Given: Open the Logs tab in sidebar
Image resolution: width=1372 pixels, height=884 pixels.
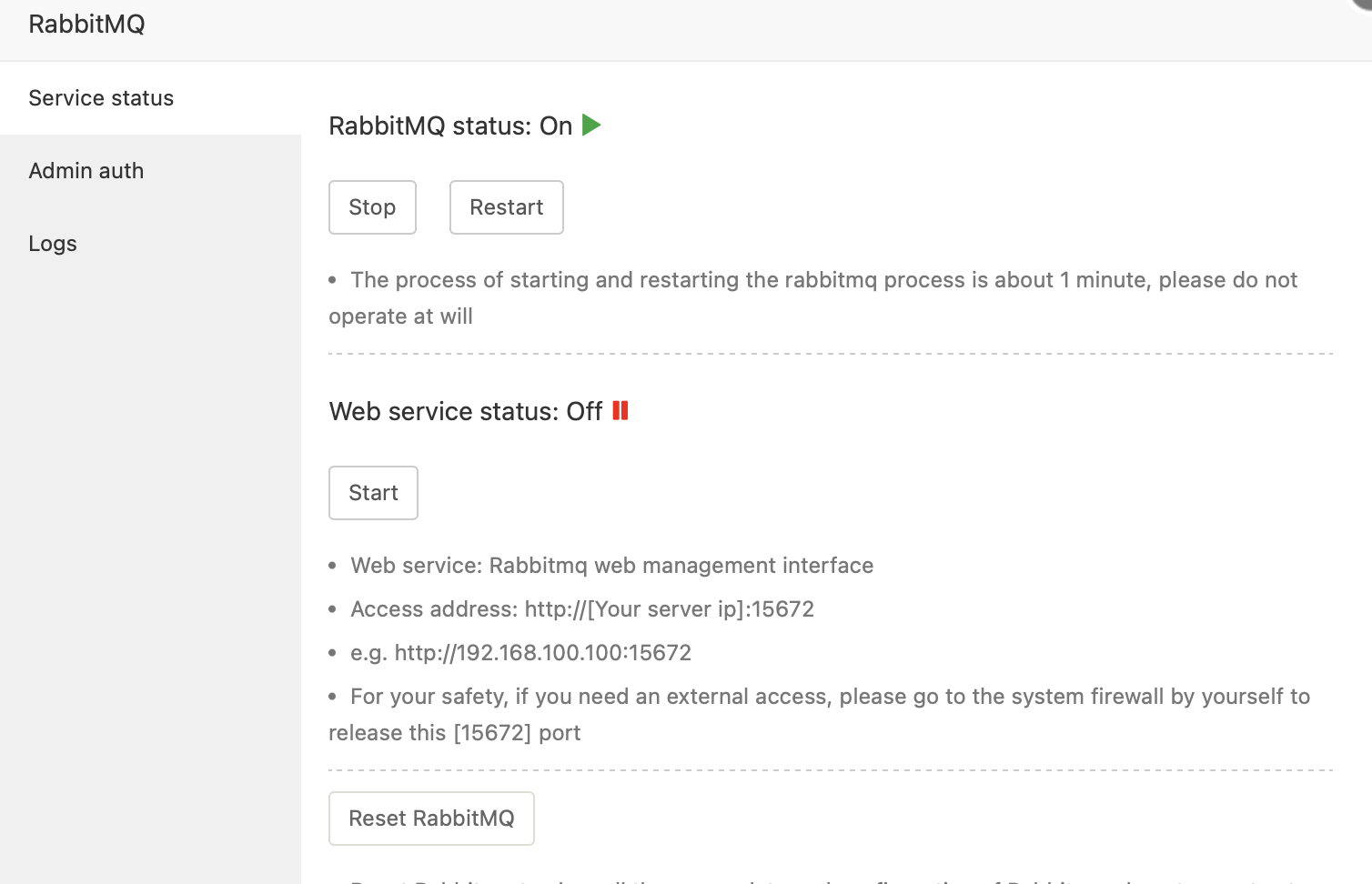Looking at the screenshot, I should 53,244.
